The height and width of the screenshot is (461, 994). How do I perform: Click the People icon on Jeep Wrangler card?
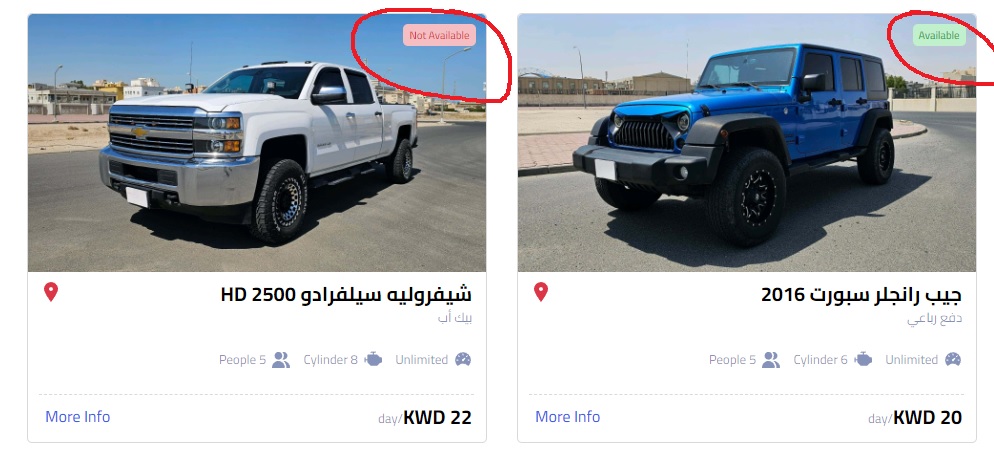click(771, 360)
